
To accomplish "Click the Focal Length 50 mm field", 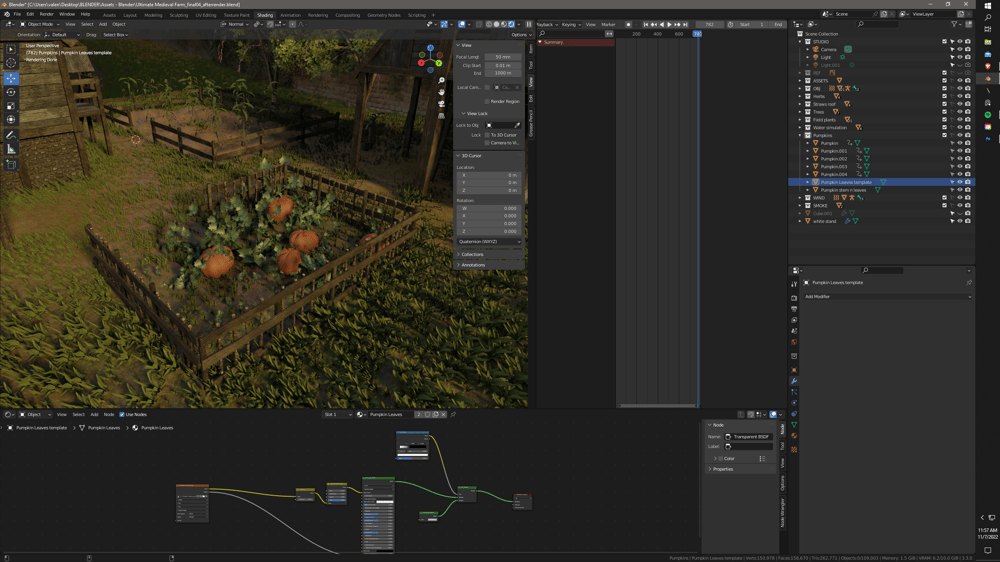I will 503,57.
